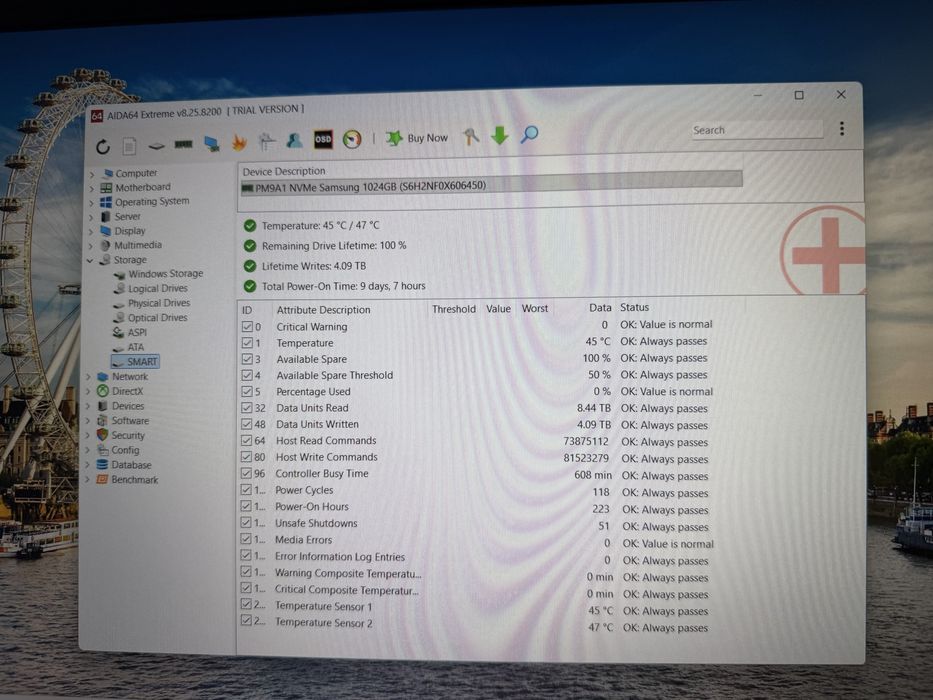This screenshot has width=933, height=700.
Task: Open the ASPI storage page
Action: (x=137, y=332)
